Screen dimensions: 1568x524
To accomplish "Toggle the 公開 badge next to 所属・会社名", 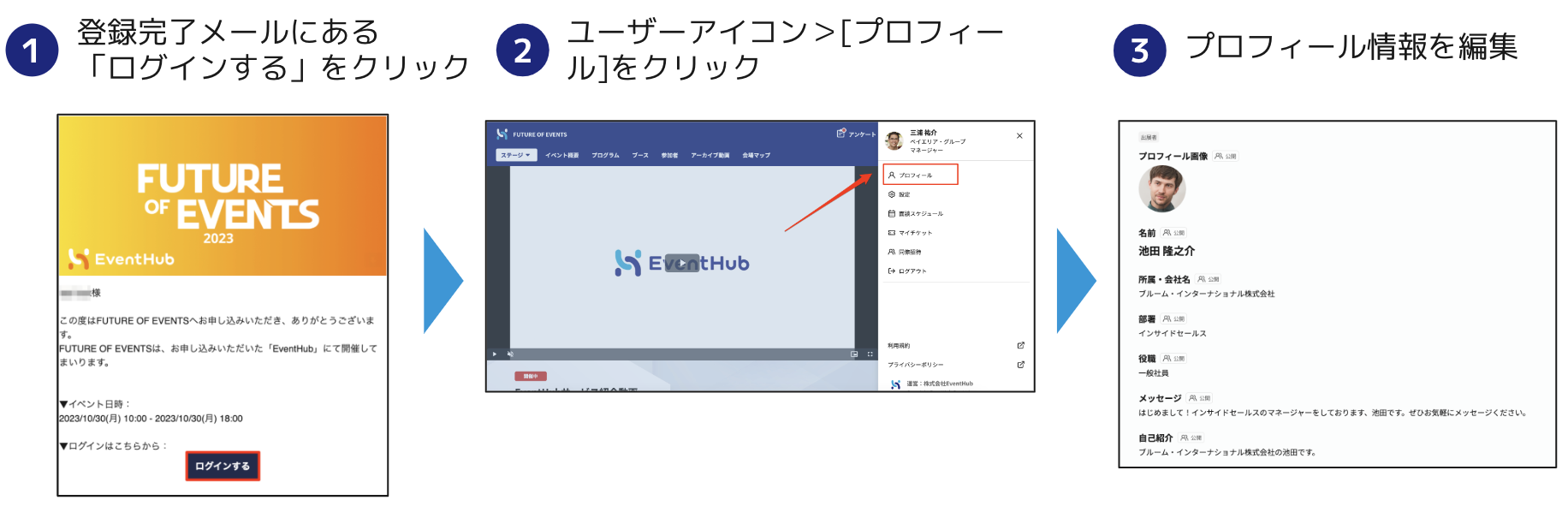I will pyautogui.click(x=1209, y=279).
